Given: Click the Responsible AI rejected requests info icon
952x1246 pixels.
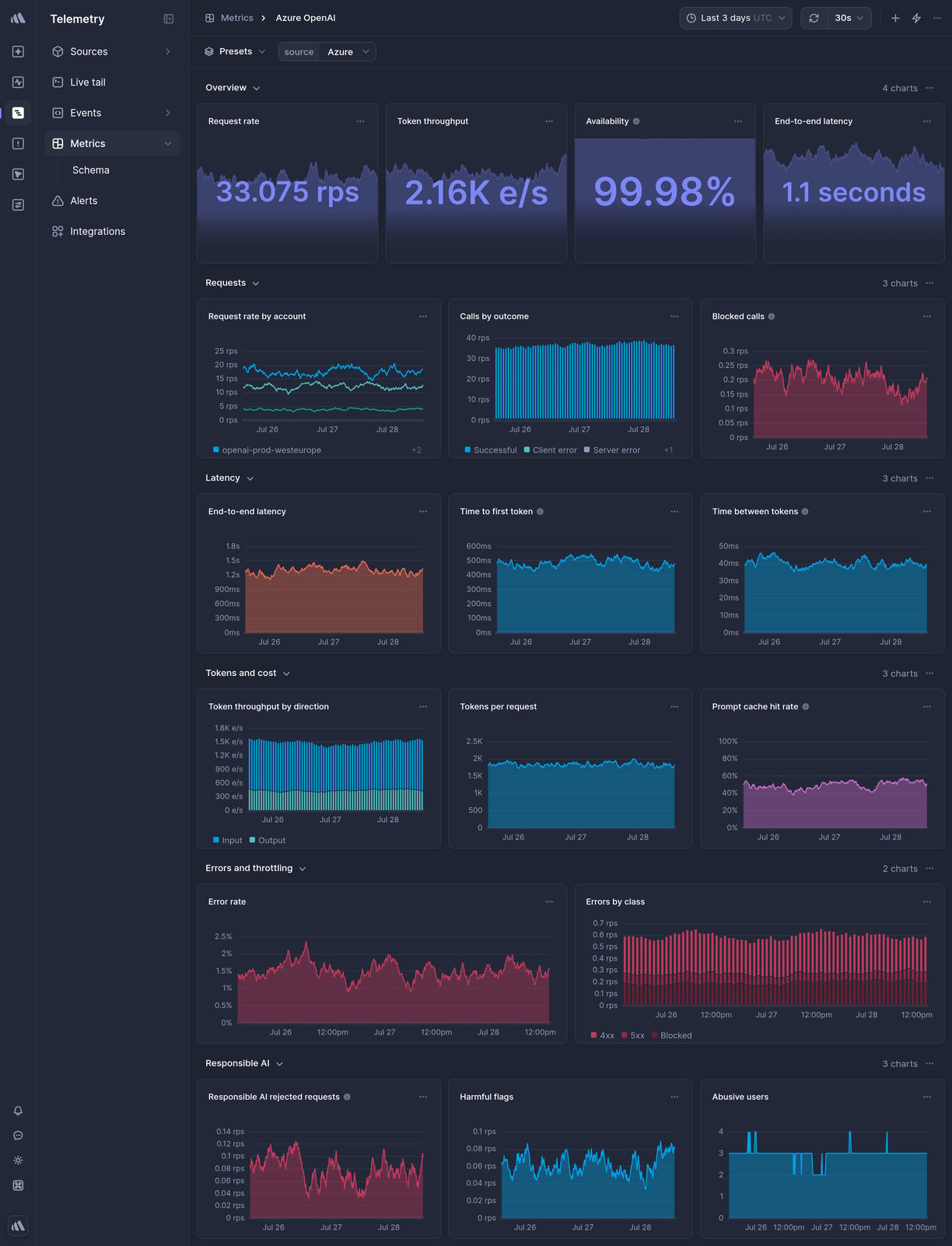Looking at the screenshot, I should tap(347, 1097).
